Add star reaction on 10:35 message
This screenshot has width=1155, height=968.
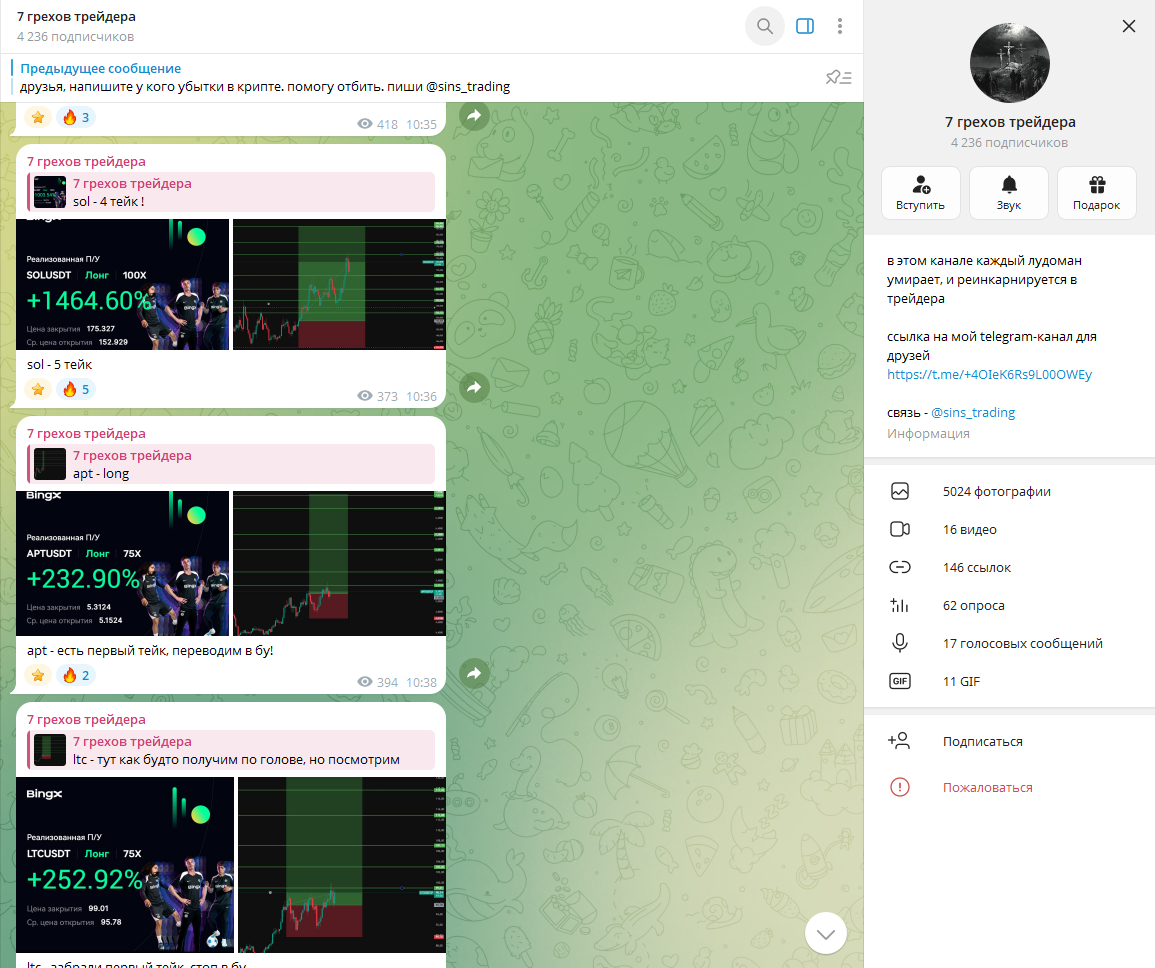(x=38, y=117)
